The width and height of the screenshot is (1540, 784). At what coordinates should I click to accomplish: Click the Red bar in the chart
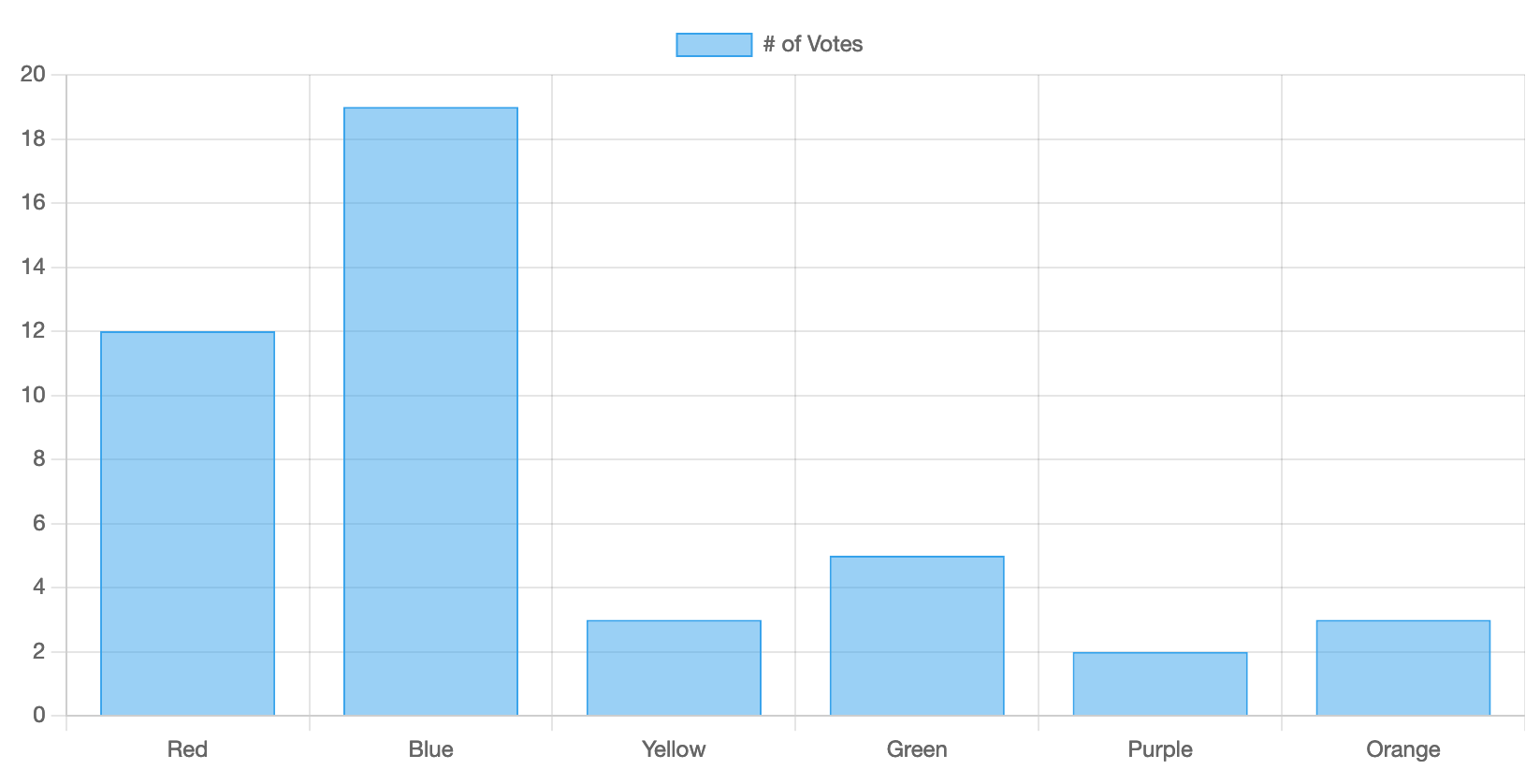tap(187, 524)
